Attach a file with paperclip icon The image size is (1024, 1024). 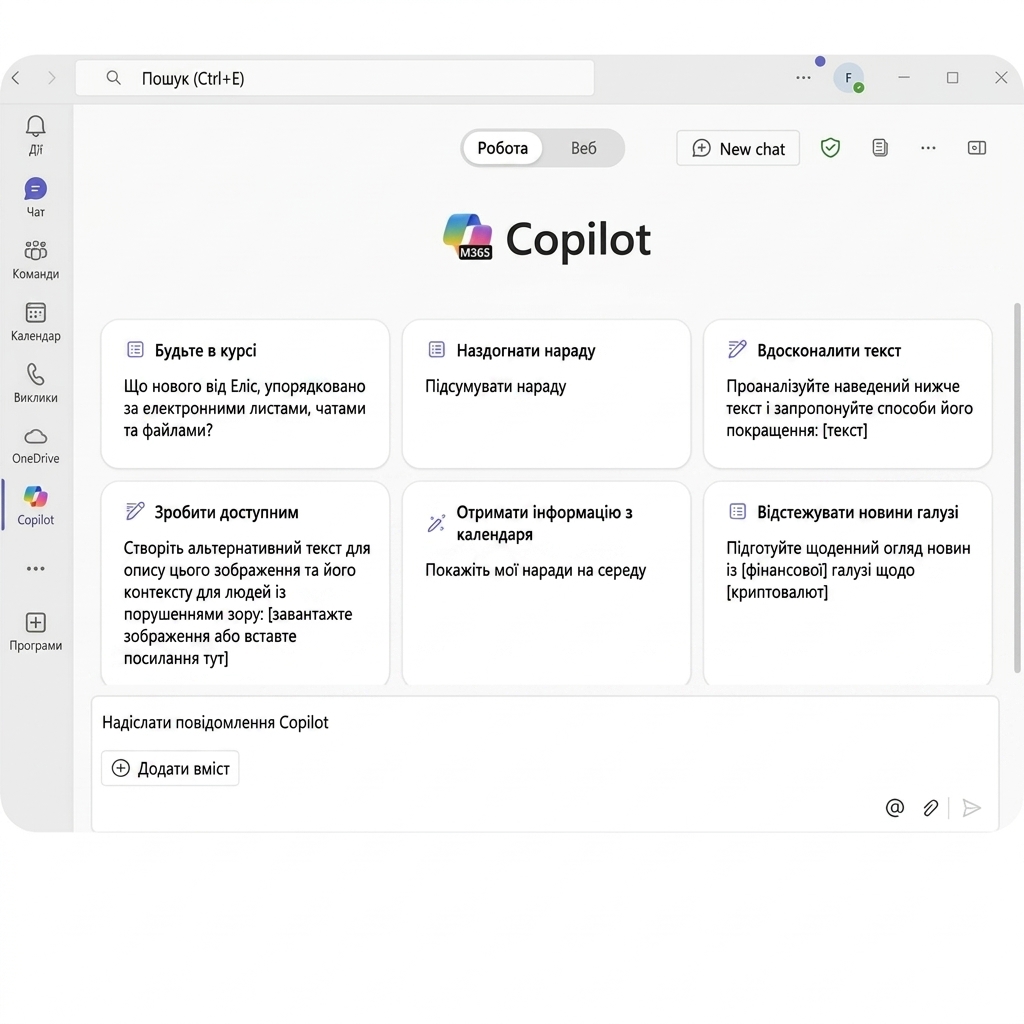click(931, 808)
